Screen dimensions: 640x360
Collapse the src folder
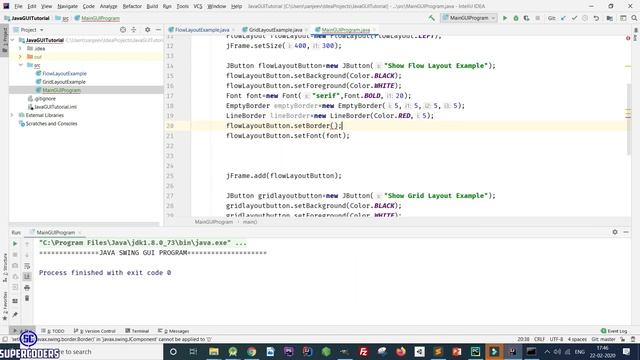pyautogui.click(x=20, y=65)
